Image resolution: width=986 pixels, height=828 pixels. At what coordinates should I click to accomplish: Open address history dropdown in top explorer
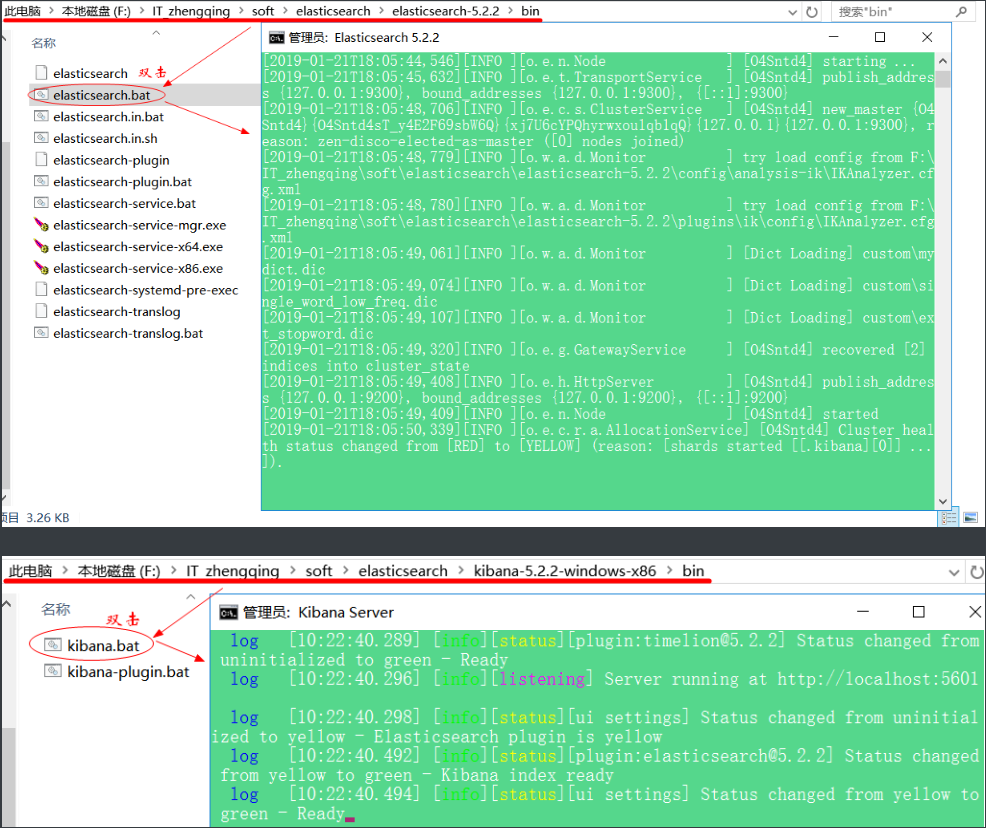click(x=793, y=12)
